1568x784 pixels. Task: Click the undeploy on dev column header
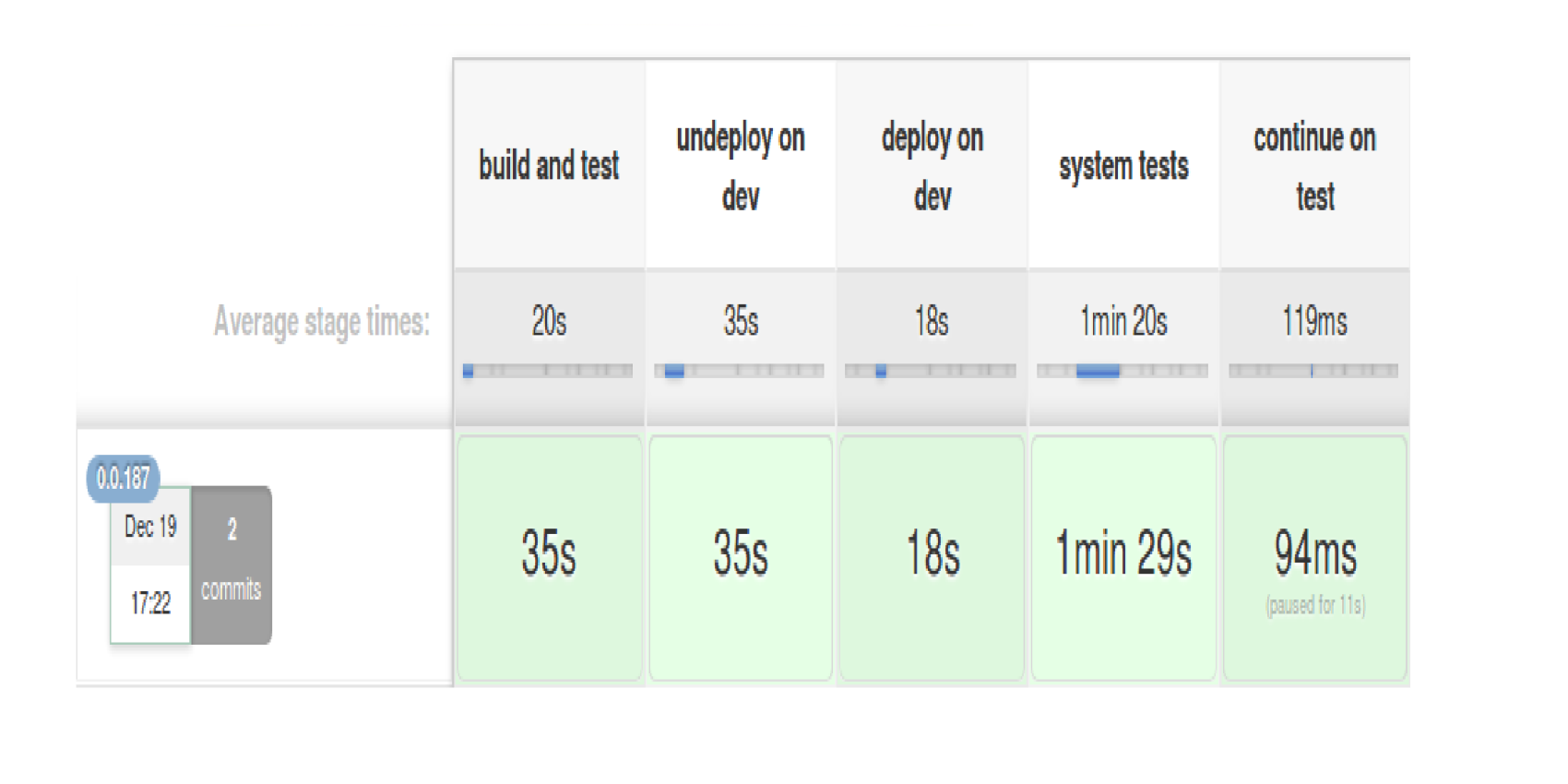click(x=741, y=165)
